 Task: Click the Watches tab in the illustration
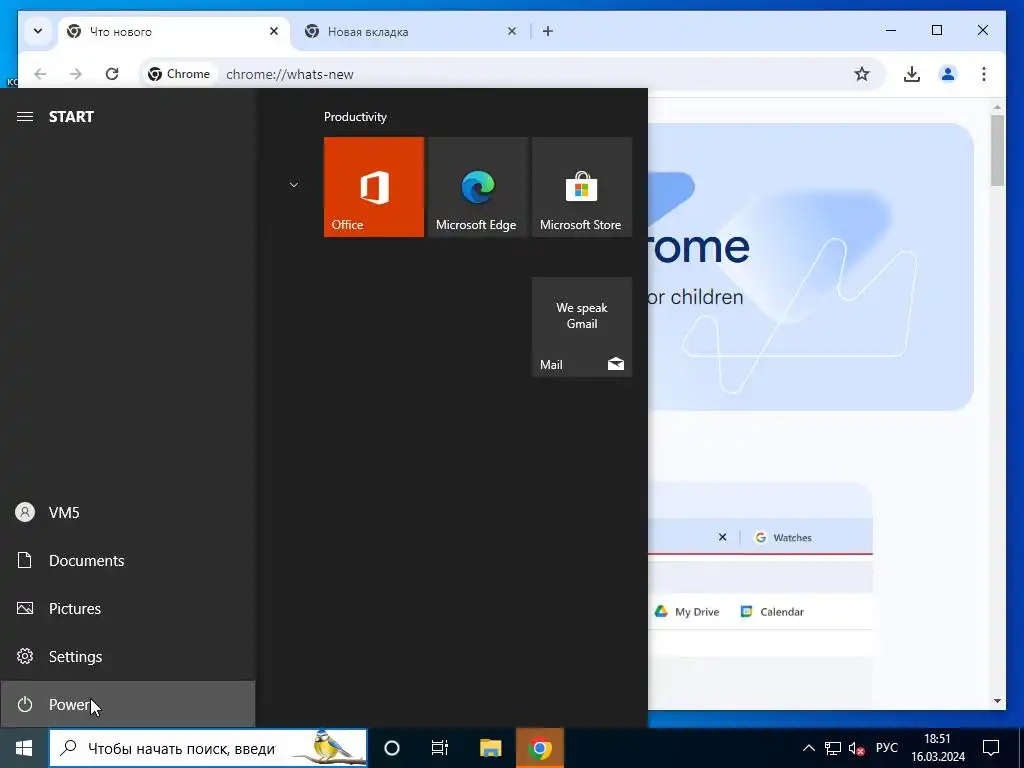784,537
